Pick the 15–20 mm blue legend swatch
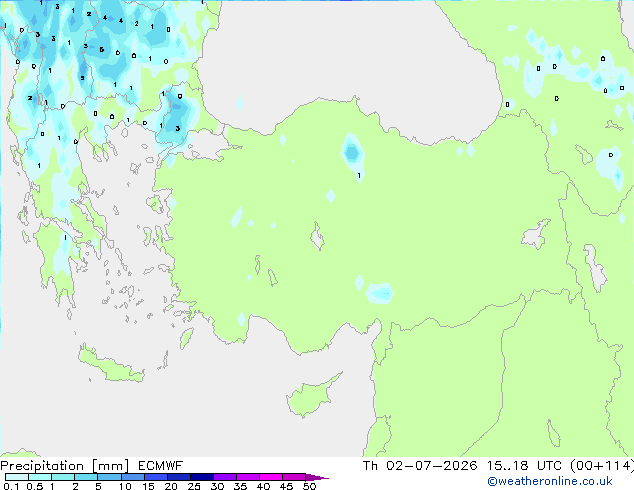The width and height of the screenshot is (634, 490). 156,477
